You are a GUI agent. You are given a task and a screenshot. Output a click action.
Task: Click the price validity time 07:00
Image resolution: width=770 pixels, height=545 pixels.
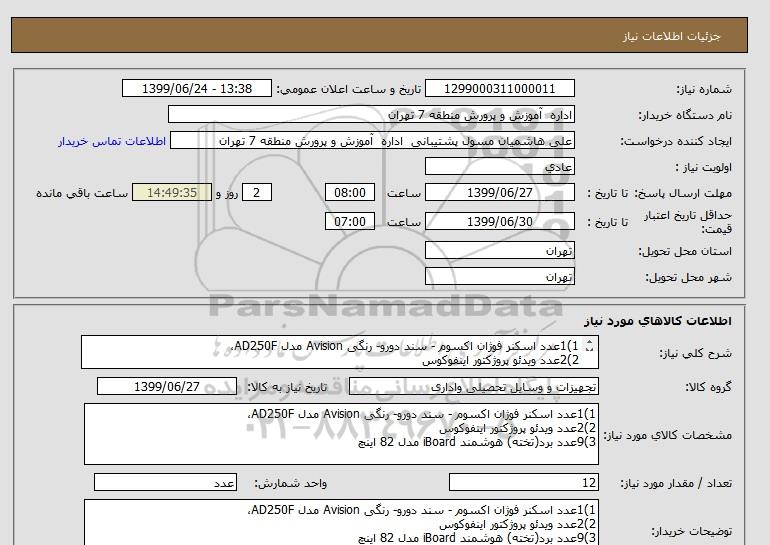tap(350, 221)
